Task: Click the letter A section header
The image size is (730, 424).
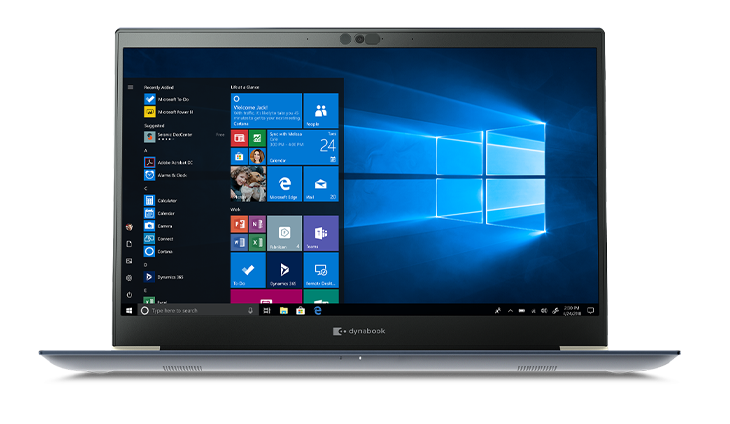Action: click(146, 150)
